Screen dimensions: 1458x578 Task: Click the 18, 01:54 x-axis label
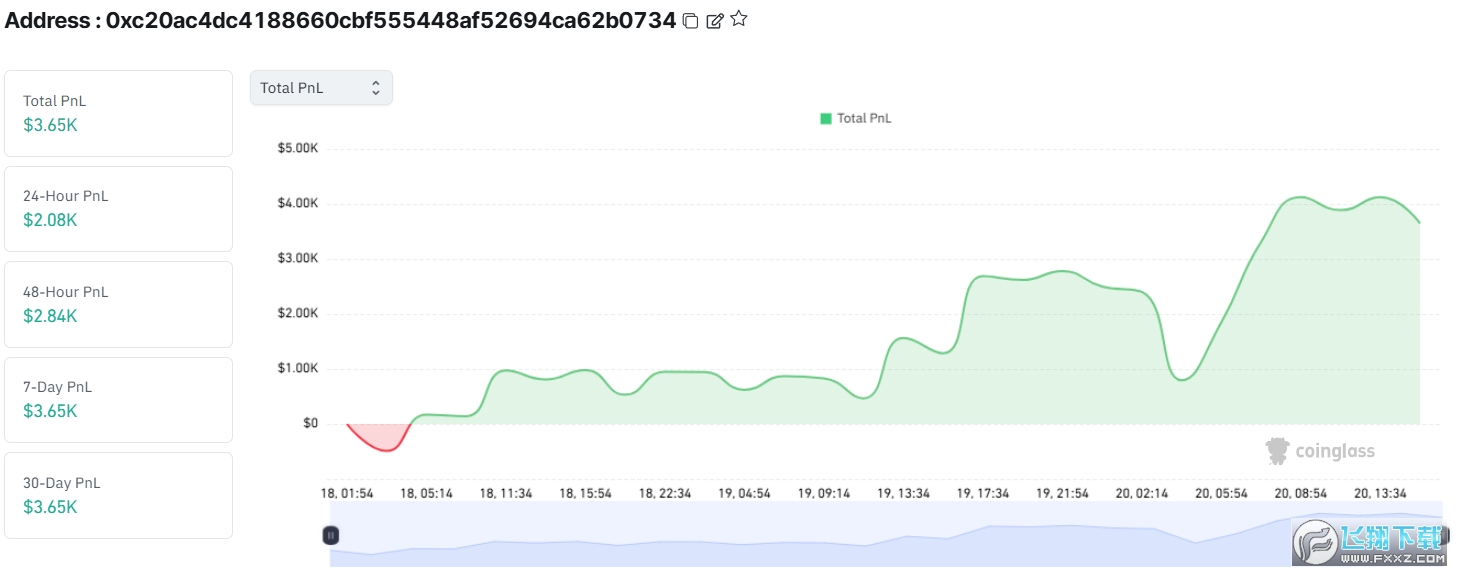(x=347, y=493)
